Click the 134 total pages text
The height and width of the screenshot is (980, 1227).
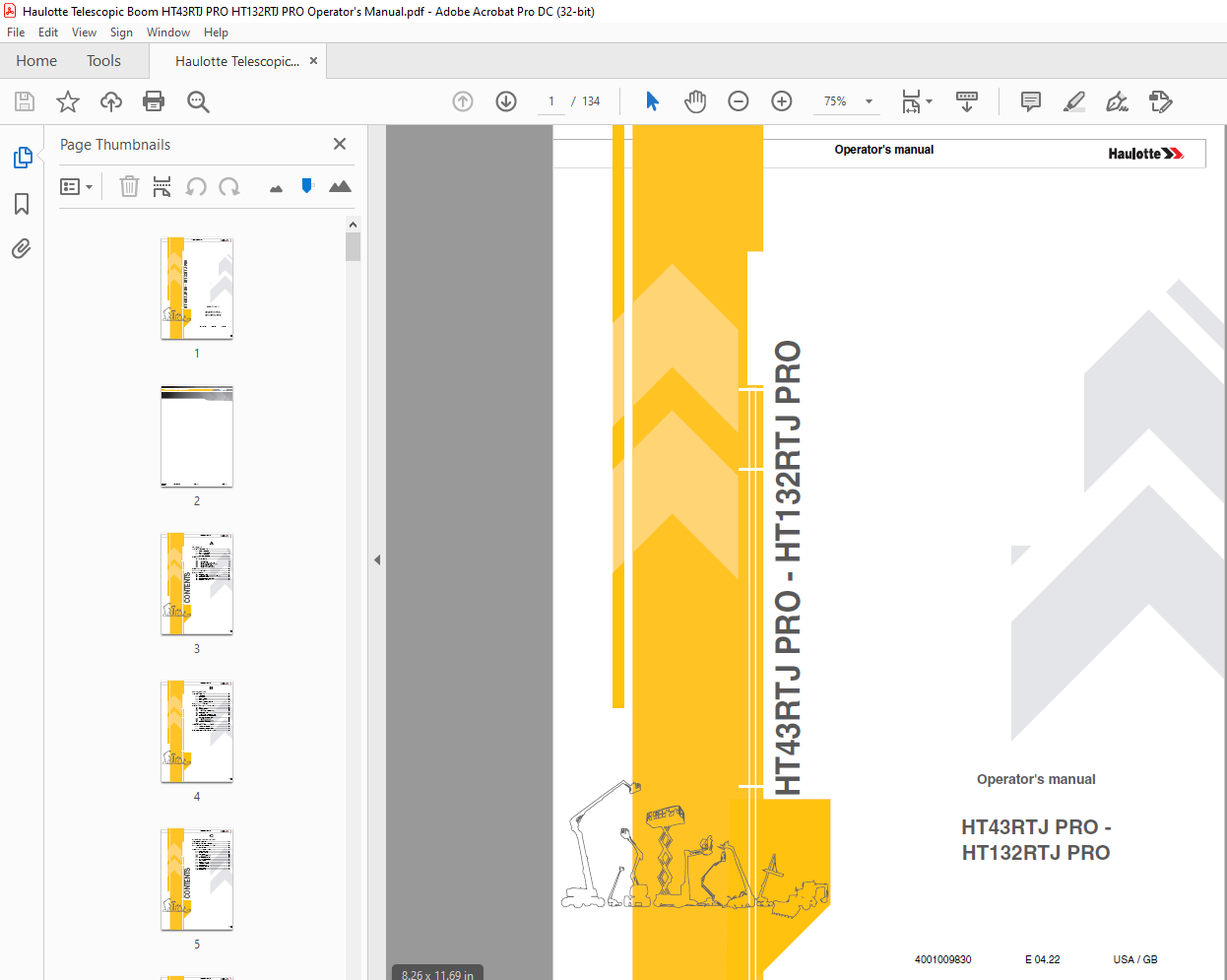coord(591,101)
